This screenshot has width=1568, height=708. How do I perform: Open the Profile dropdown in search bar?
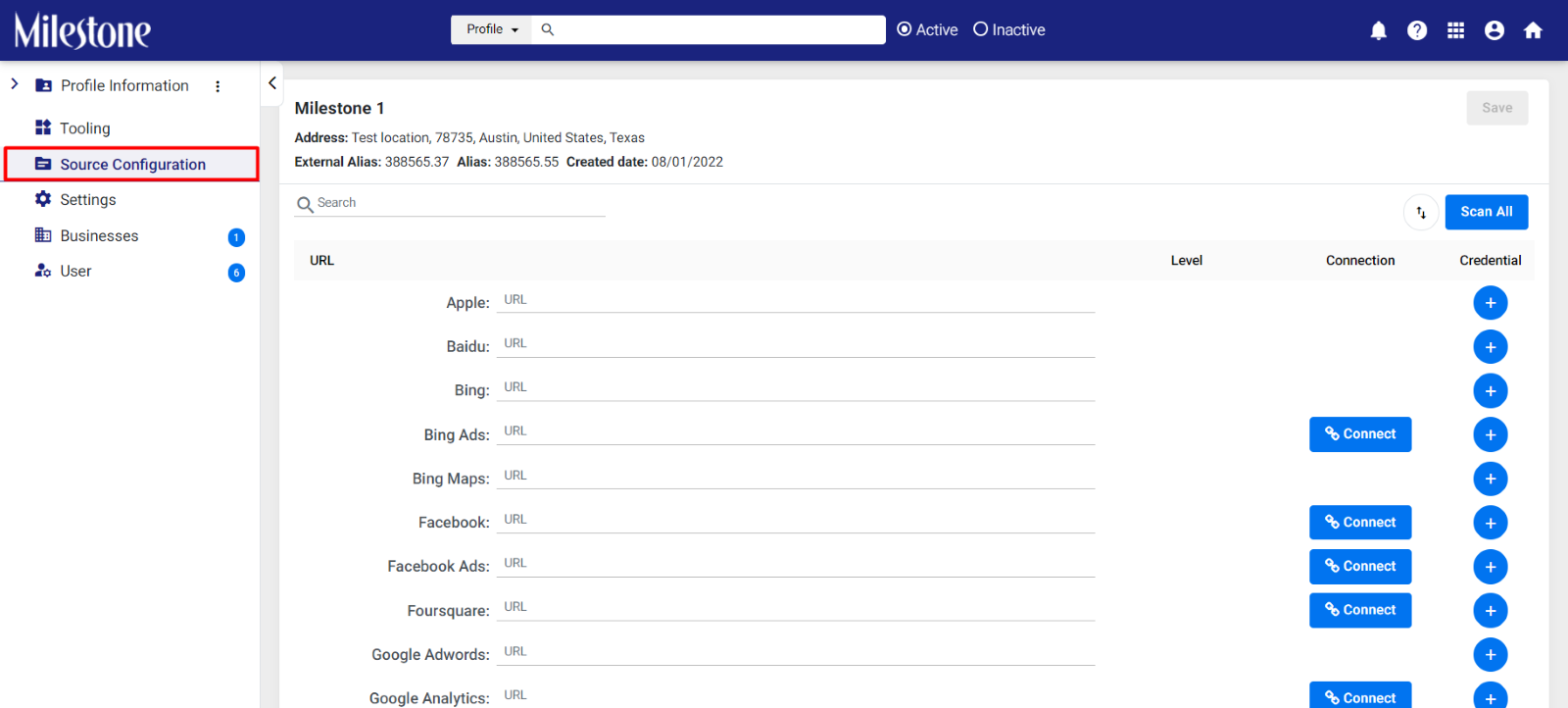492,29
